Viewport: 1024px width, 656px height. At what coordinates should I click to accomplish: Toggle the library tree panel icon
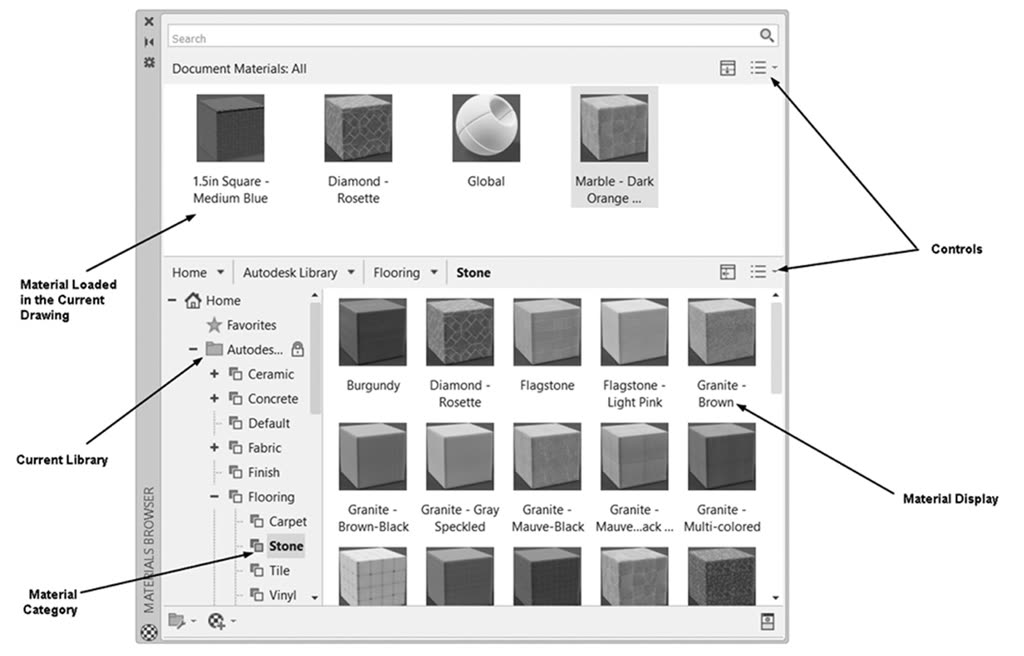point(728,272)
